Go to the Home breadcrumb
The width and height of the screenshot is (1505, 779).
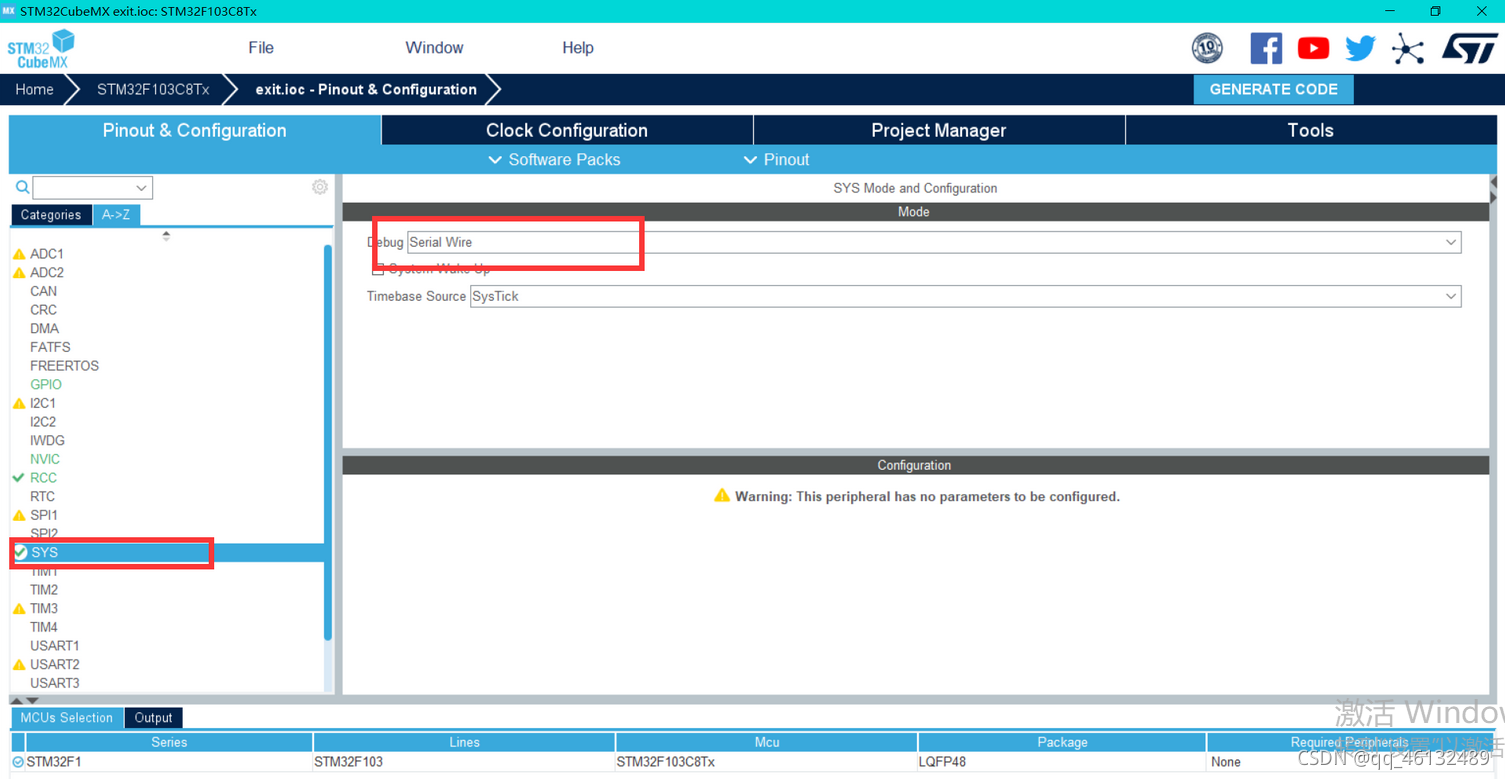click(x=34, y=89)
